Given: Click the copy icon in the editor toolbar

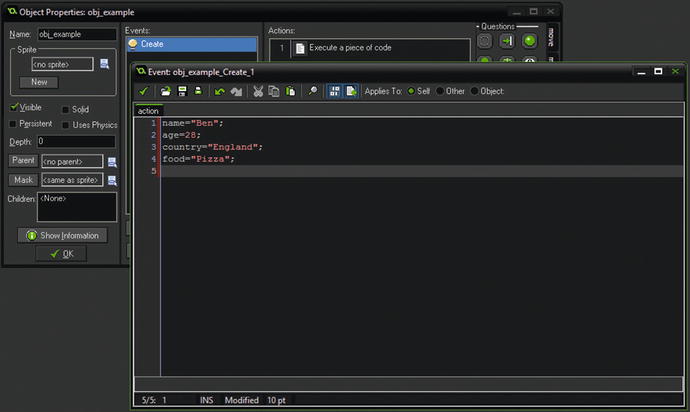Looking at the screenshot, I should coord(273,91).
